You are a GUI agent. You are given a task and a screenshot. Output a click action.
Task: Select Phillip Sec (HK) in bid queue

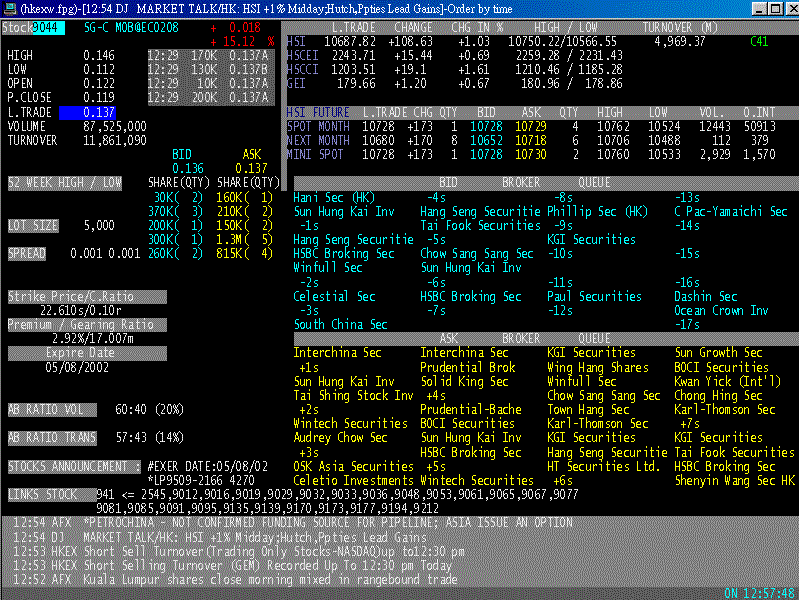(597, 211)
